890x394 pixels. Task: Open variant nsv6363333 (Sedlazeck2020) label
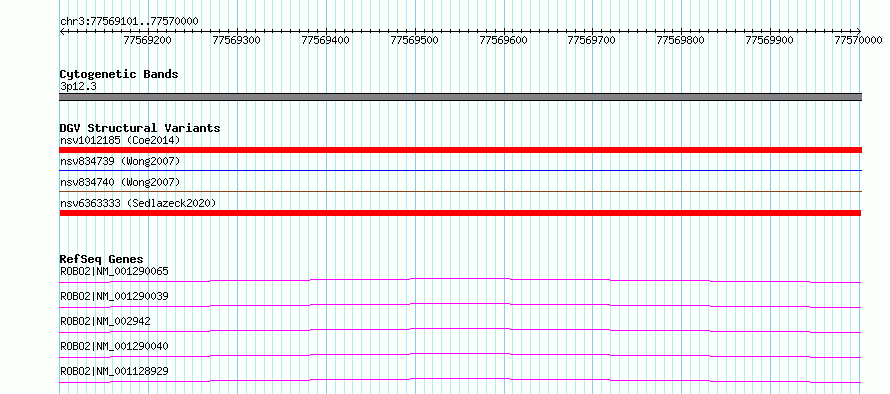point(138,203)
